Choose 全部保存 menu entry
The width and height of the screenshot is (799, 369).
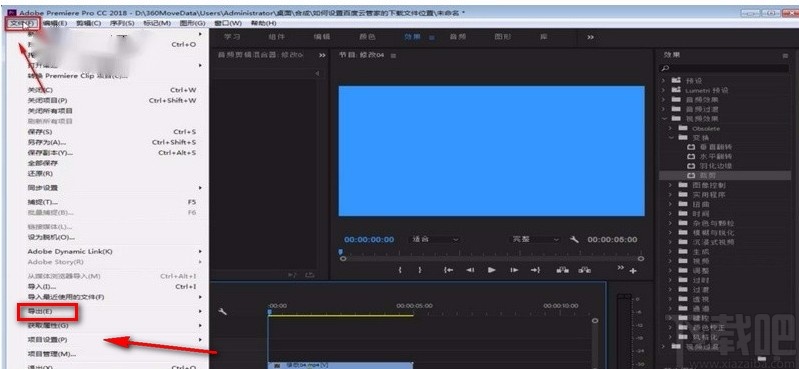(42, 164)
